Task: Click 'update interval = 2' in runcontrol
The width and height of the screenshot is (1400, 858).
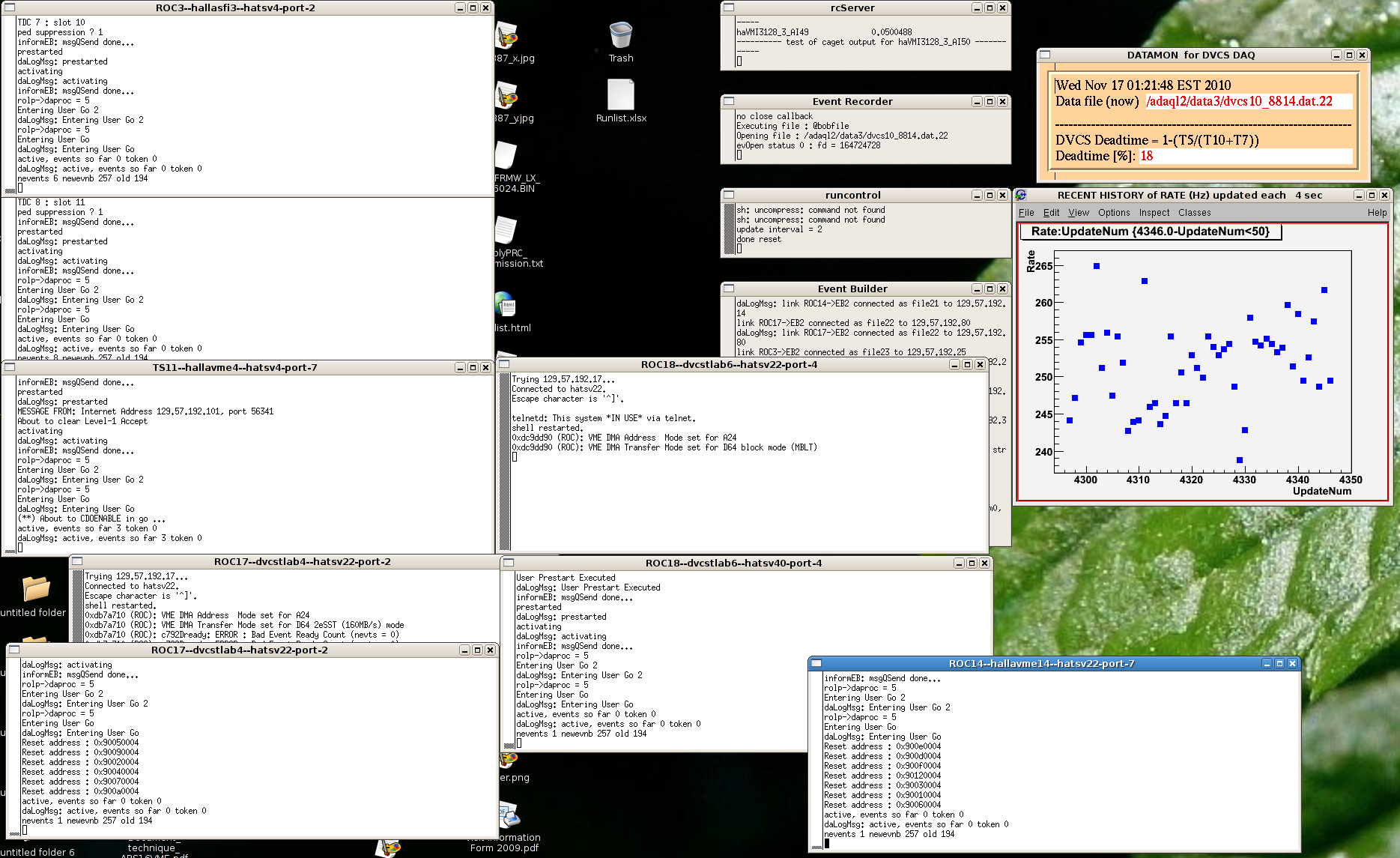Action: tap(779, 229)
